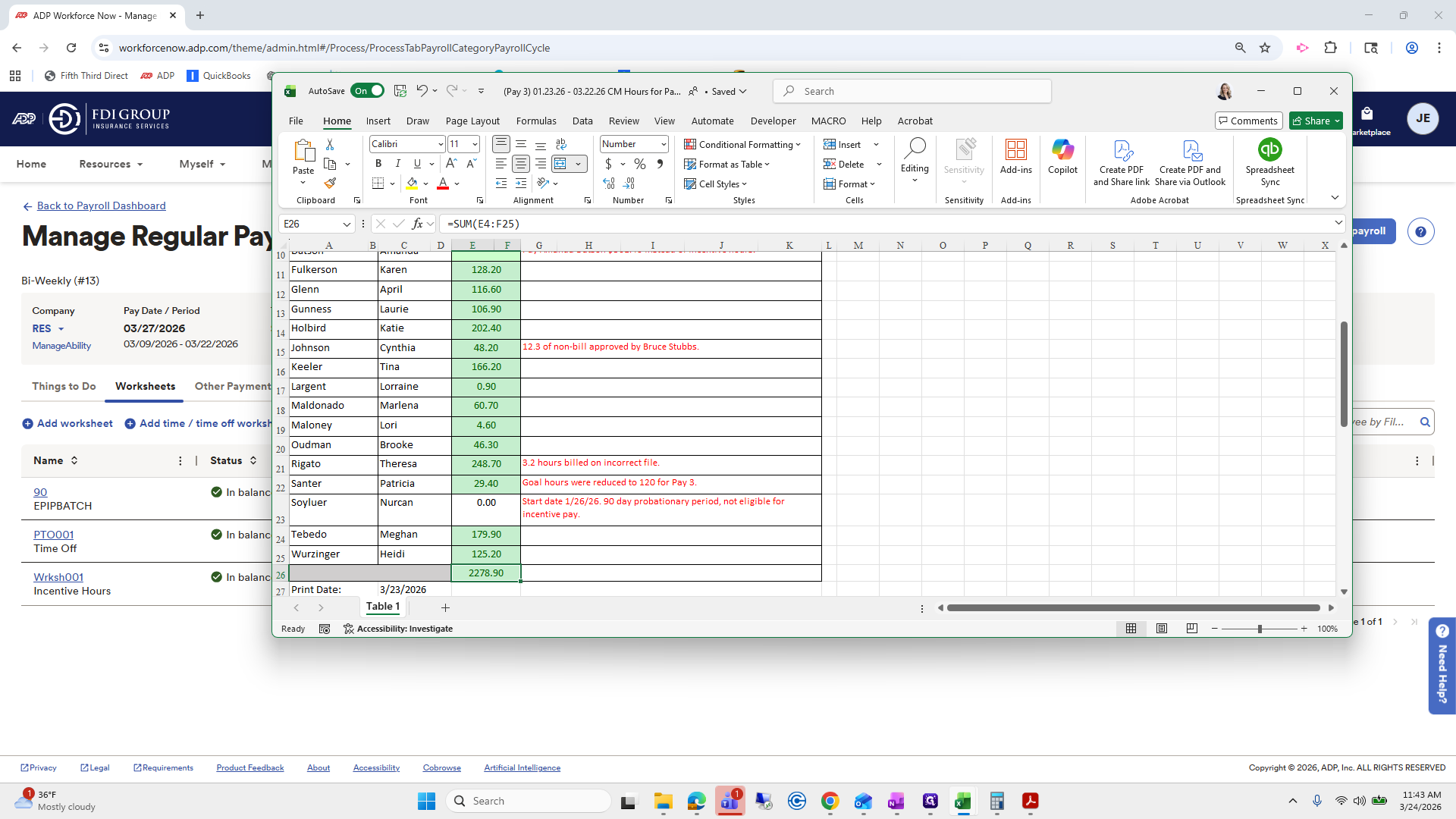This screenshot has width=1456, height=819.
Task: Toggle italic formatting
Action: click(x=397, y=164)
